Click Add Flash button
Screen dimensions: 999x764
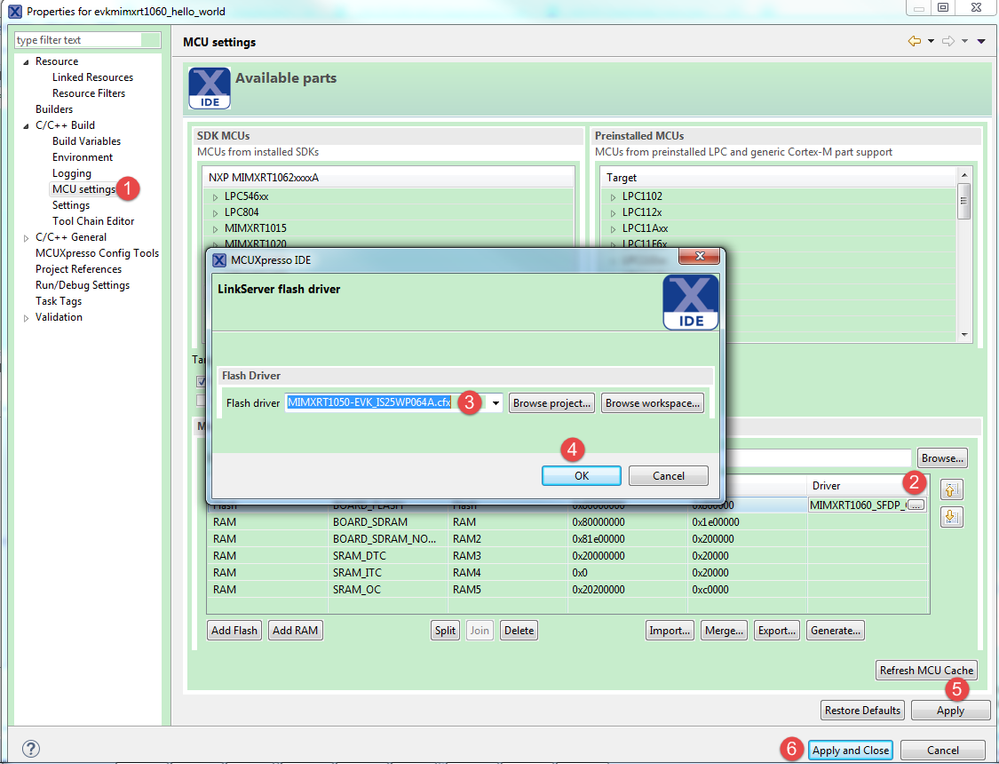click(x=234, y=630)
